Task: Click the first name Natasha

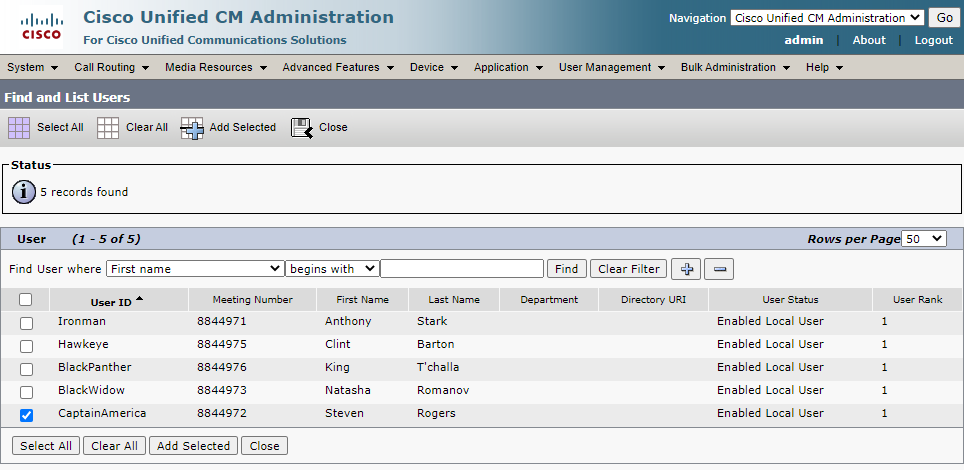Action: click(348, 390)
